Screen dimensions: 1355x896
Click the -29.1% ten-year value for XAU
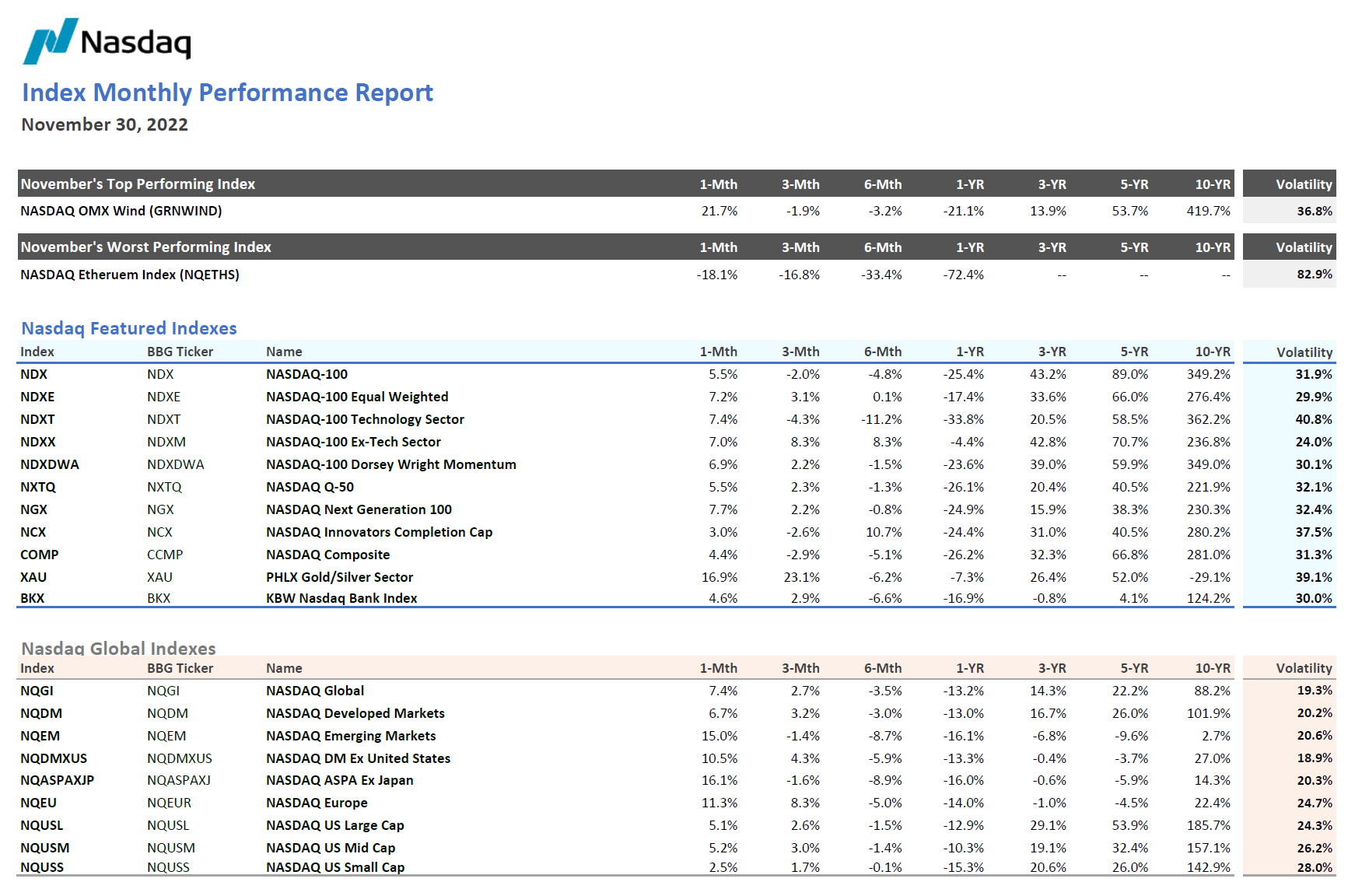[1210, 577]
